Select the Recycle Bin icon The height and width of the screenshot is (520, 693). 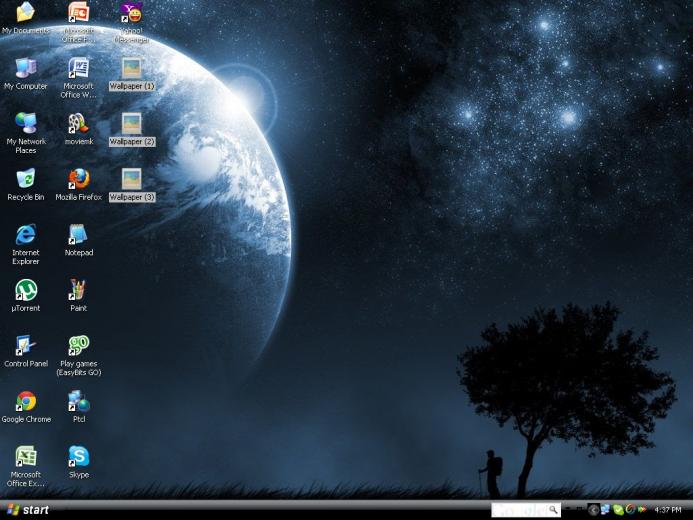(26, 185)
